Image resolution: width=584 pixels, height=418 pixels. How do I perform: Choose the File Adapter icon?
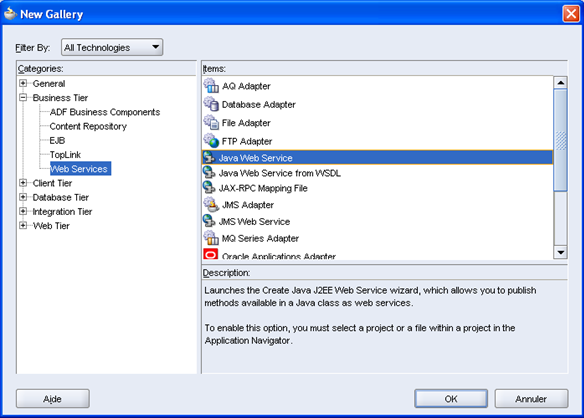pos(211,122)
